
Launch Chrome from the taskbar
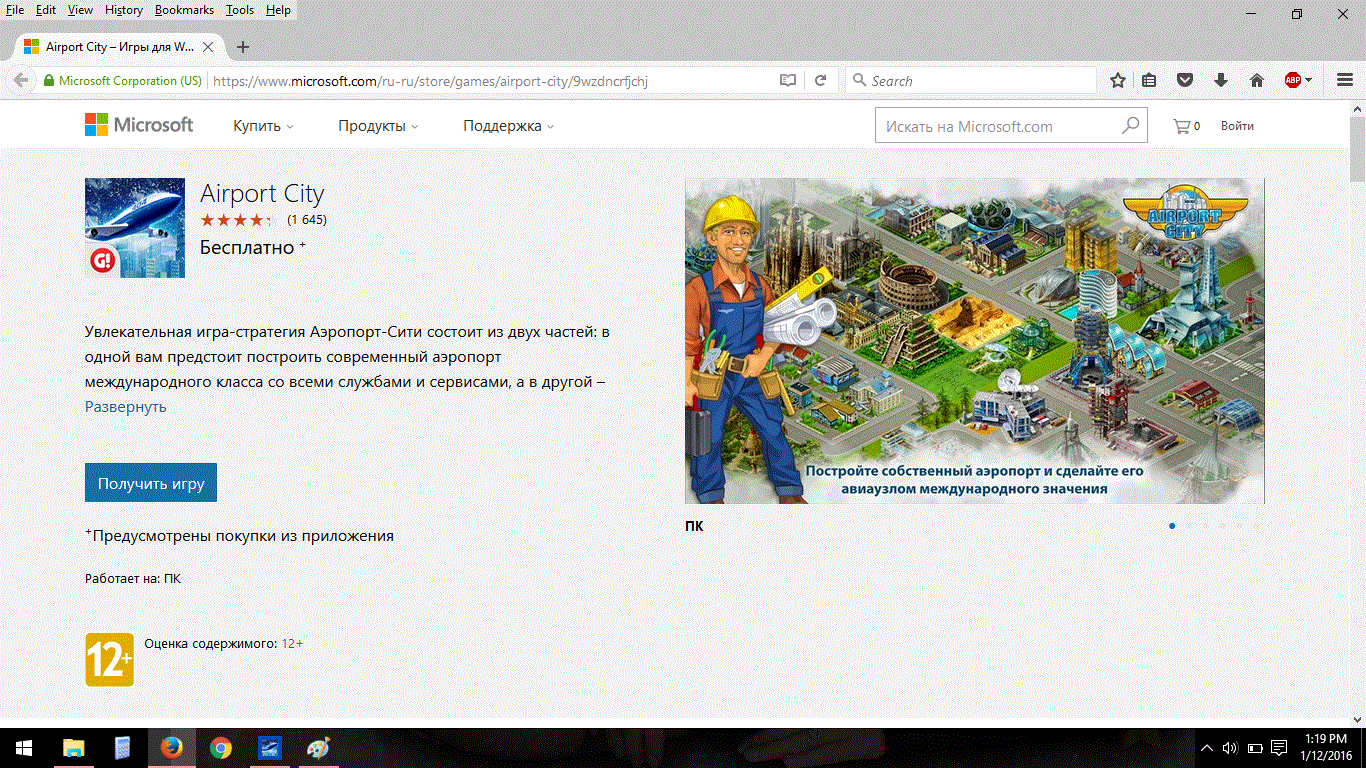tap(221, 748)
